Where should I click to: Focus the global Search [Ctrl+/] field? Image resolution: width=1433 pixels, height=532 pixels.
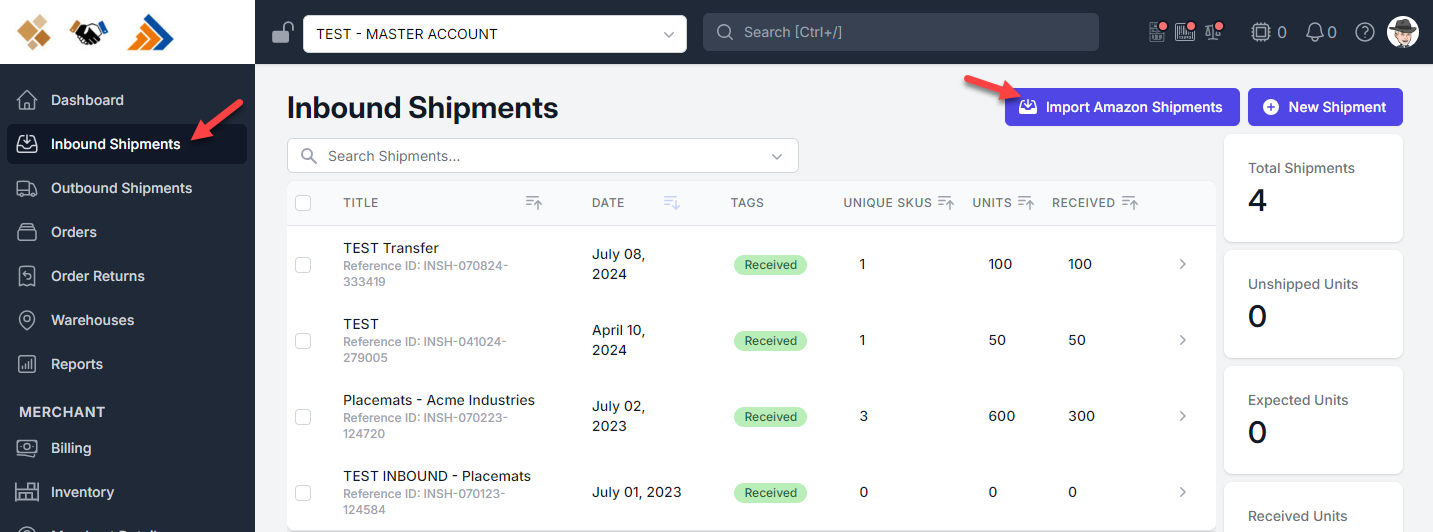901,32
